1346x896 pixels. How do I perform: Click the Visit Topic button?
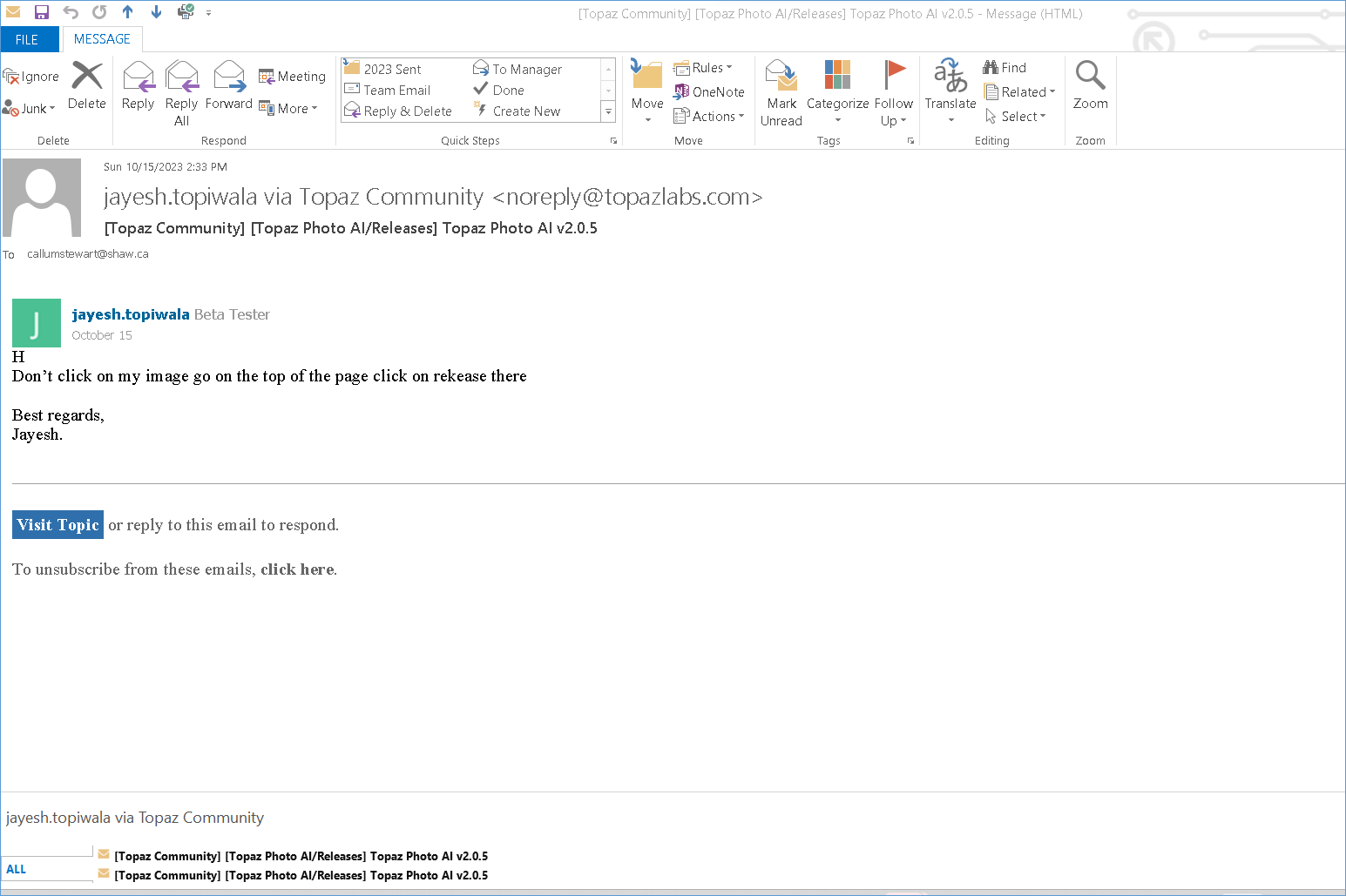58,525
